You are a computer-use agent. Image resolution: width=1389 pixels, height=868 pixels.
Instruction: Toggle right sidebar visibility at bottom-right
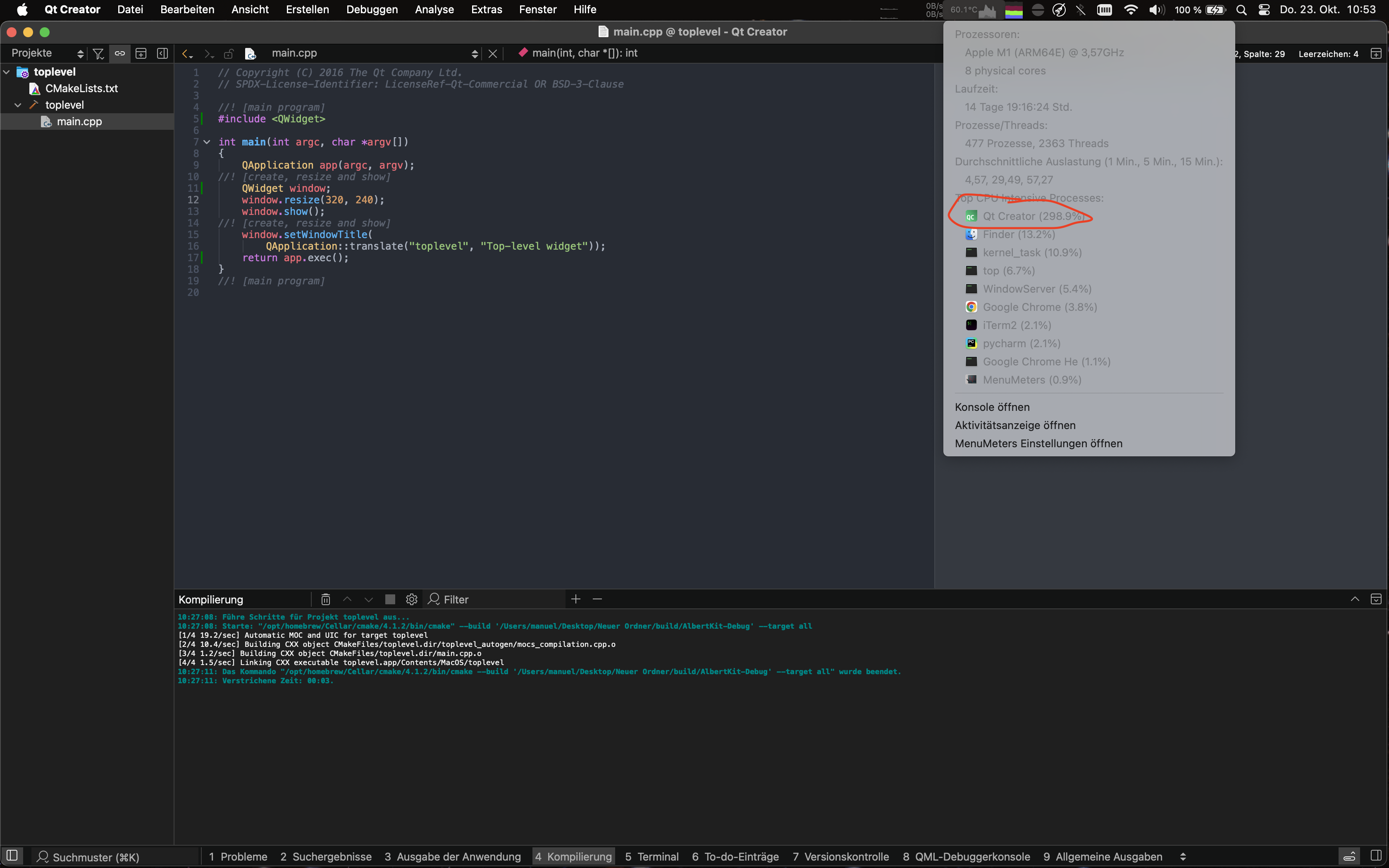pos(1376,856)
